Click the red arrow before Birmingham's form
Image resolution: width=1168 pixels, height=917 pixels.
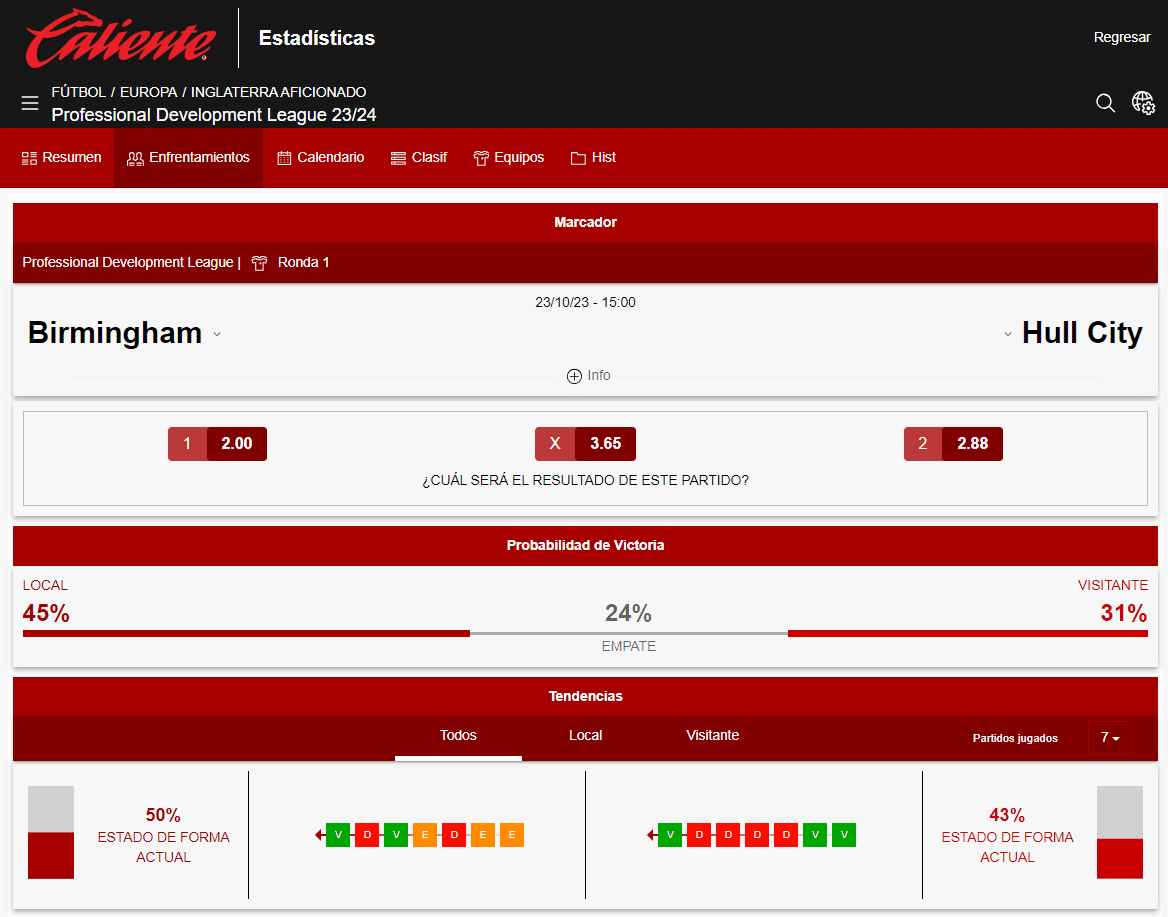pyautogui.click(x=318, y=835)
